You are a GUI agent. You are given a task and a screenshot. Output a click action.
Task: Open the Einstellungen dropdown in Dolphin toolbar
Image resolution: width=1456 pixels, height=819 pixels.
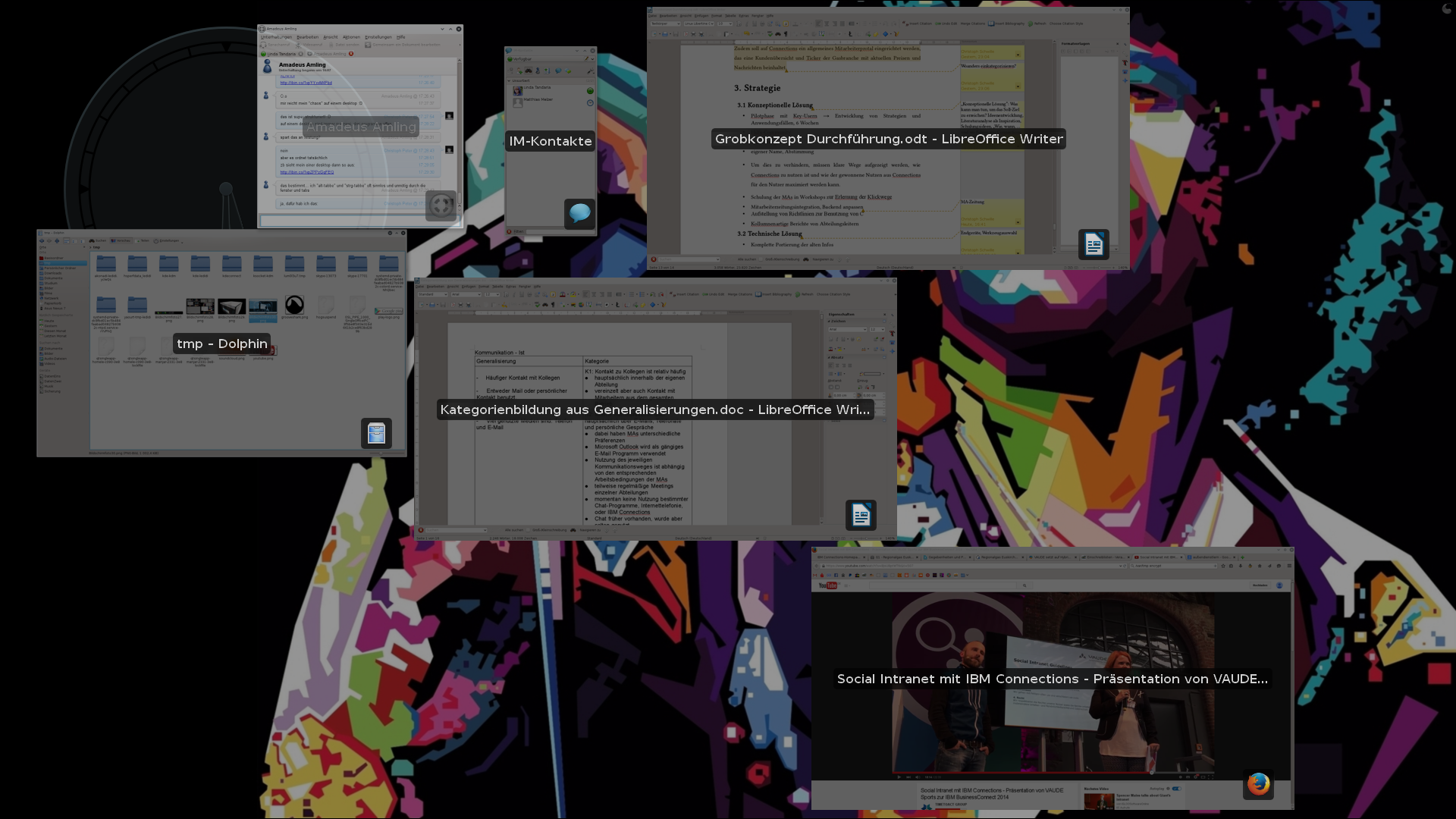tap(168, 240)
